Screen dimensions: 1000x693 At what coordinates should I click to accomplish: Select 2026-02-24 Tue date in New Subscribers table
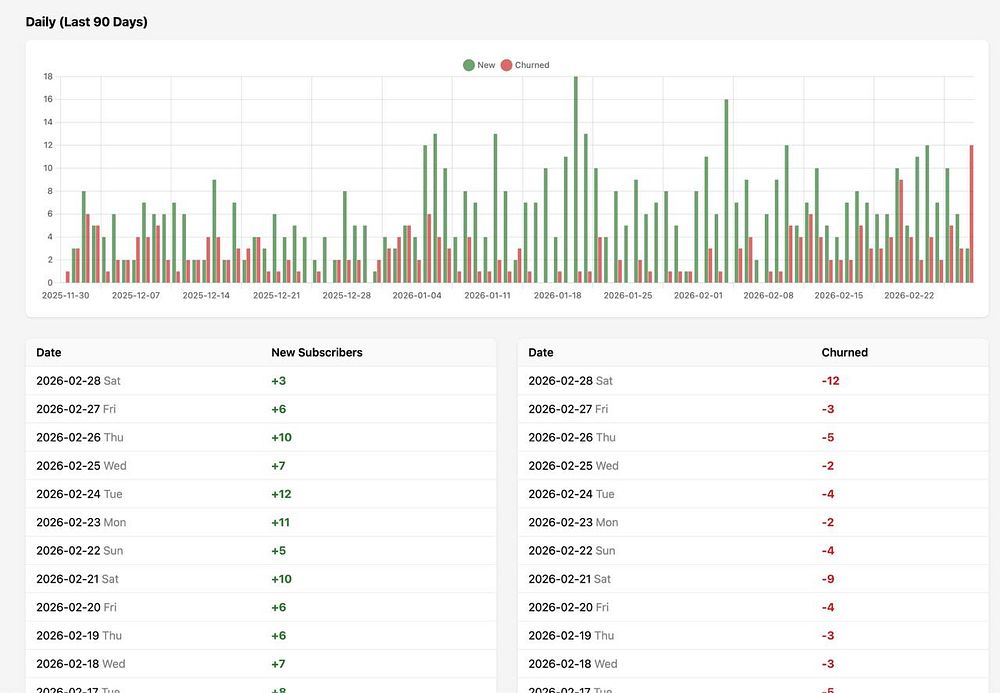tap(79, 494)
